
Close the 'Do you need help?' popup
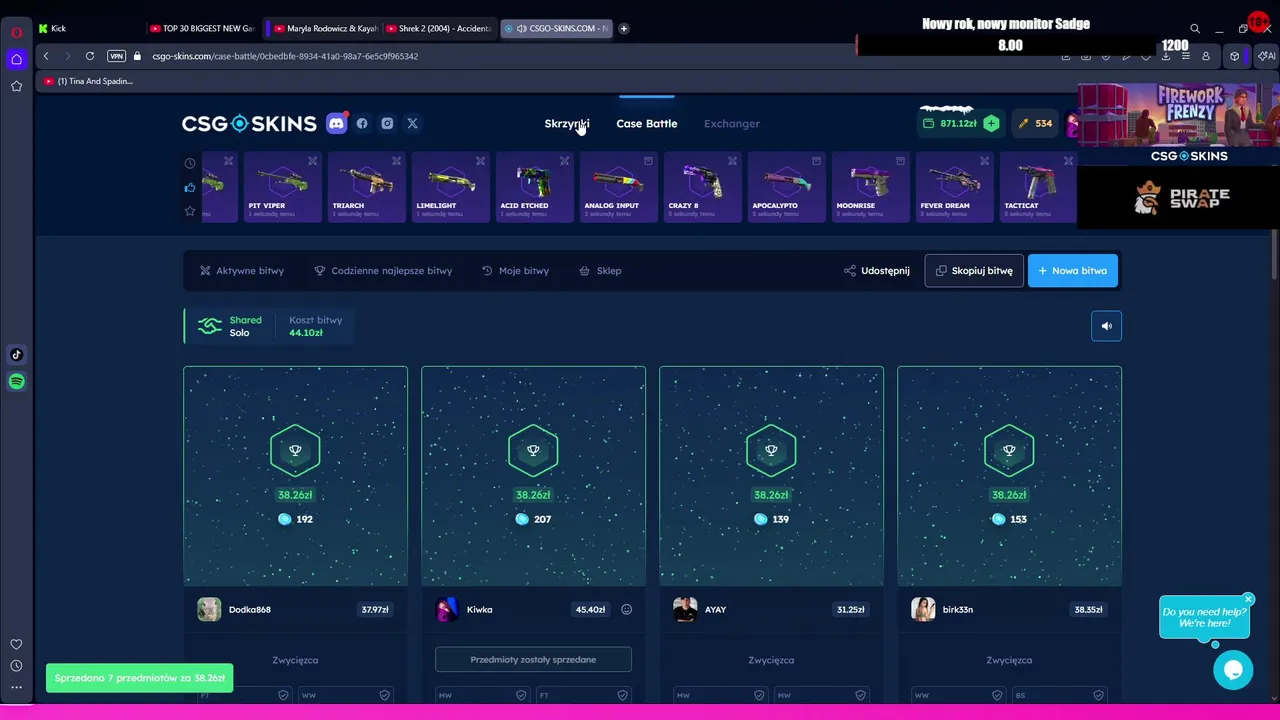click(1248, 600)
